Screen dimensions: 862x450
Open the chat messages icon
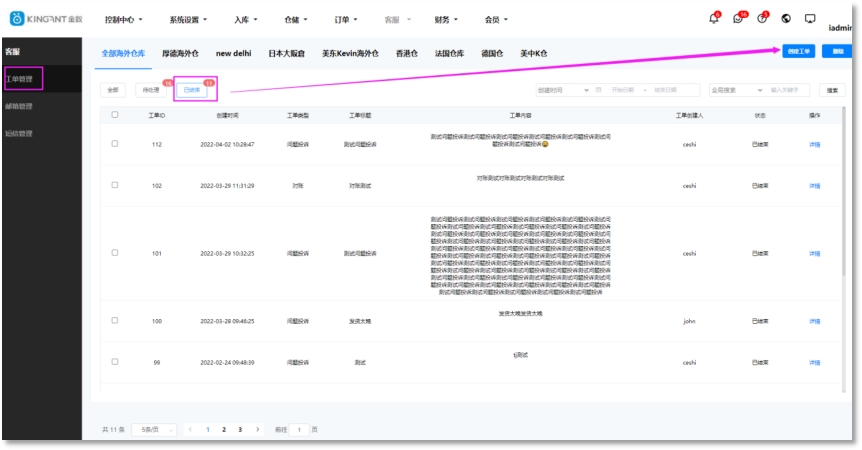pyautogui.click(x=738, y=19)
